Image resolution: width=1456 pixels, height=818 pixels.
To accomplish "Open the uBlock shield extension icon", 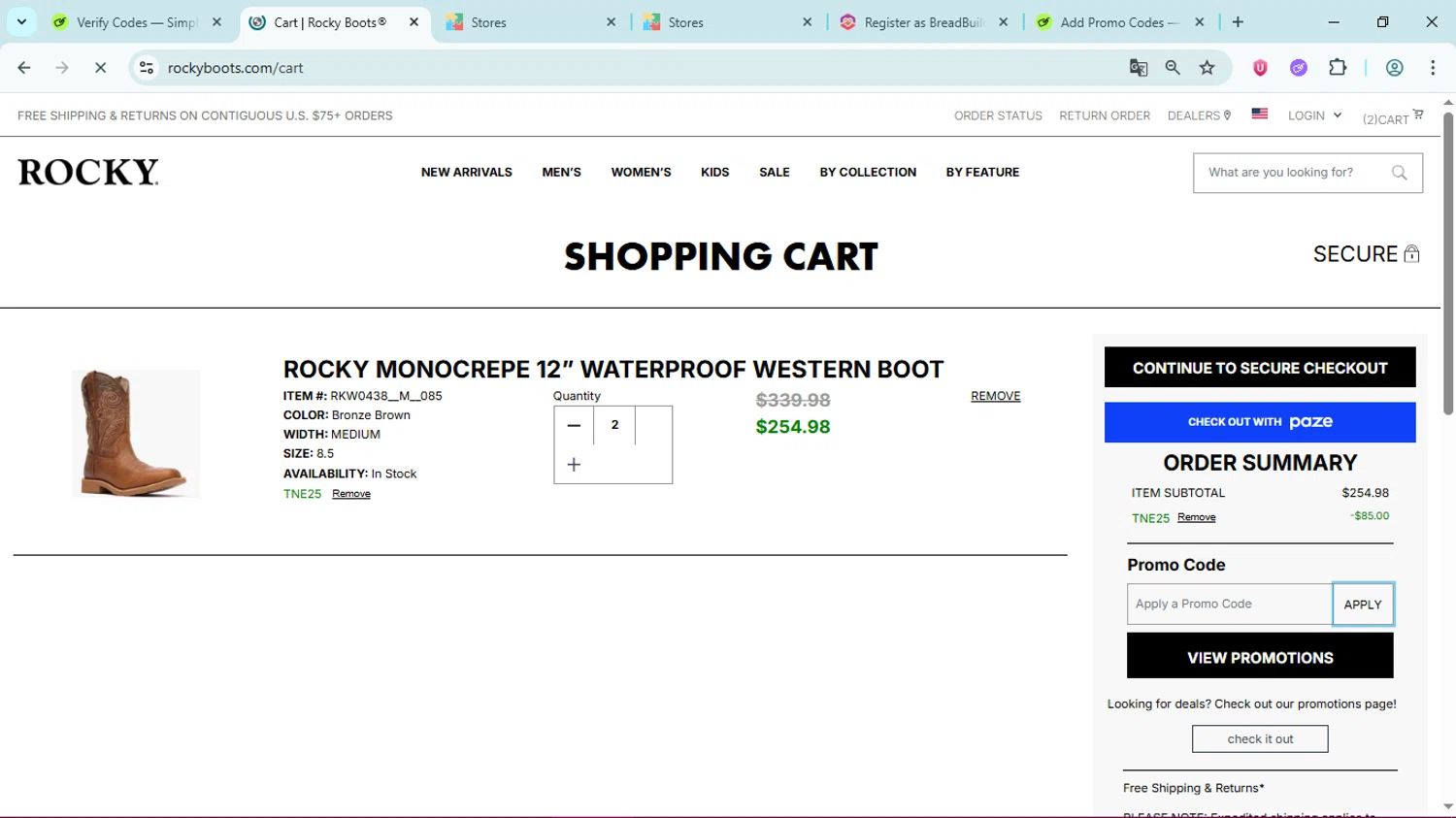I will point(1260,68).
